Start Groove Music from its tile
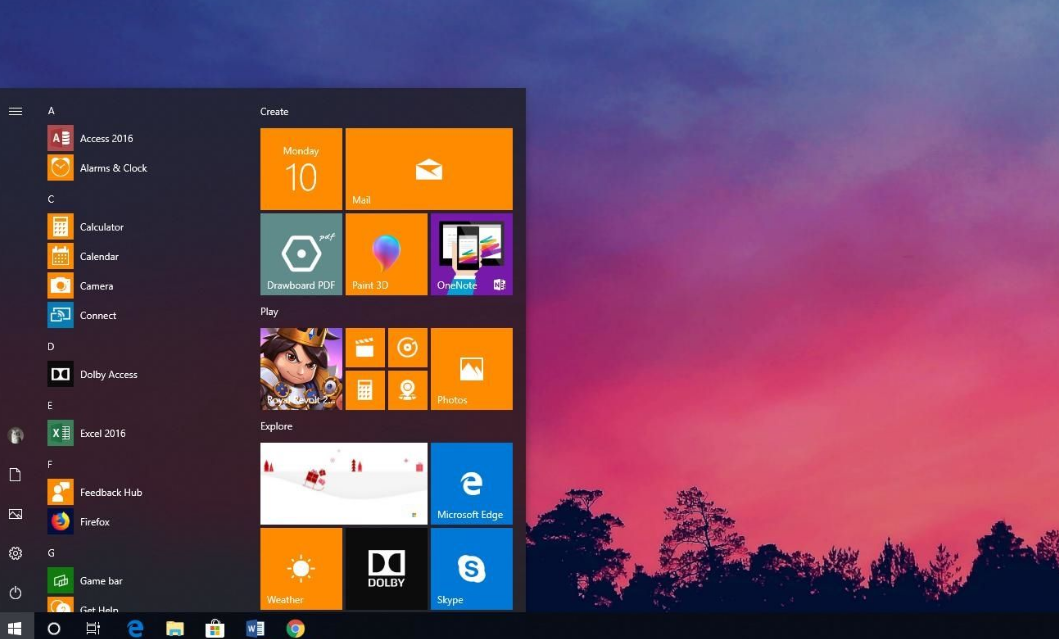 pos(407,347)
